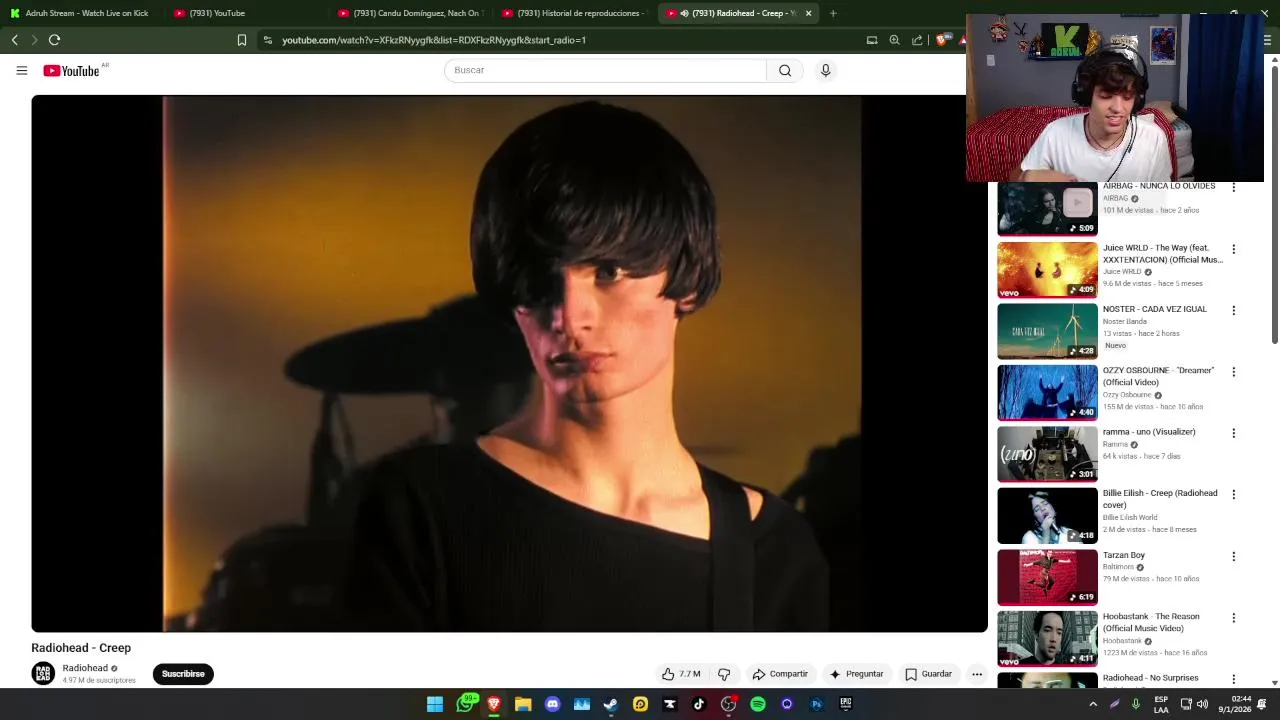Open Hoobastank The Reason thumbnail

[1047, 638]
